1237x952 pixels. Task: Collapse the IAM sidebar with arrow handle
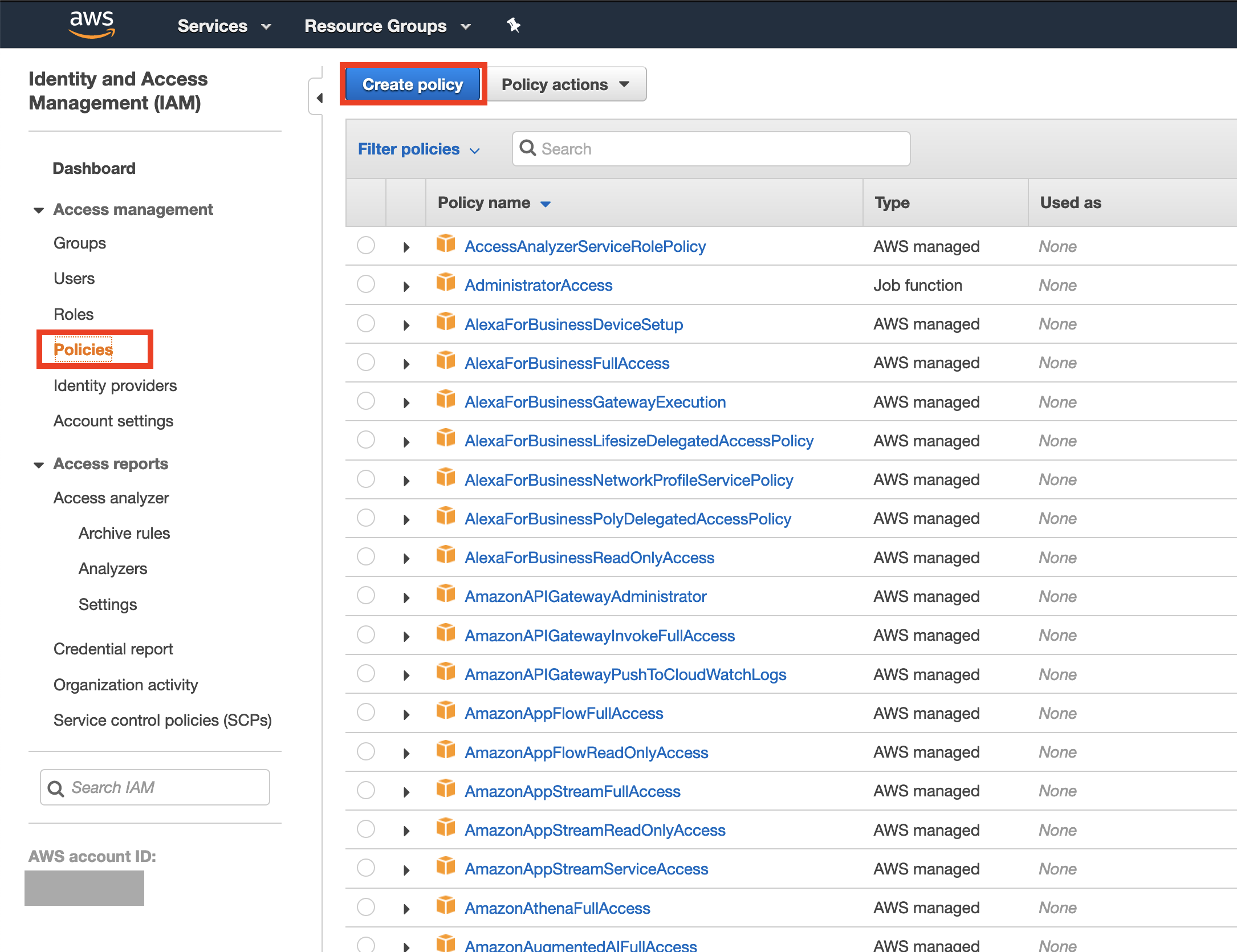(319, 98)
